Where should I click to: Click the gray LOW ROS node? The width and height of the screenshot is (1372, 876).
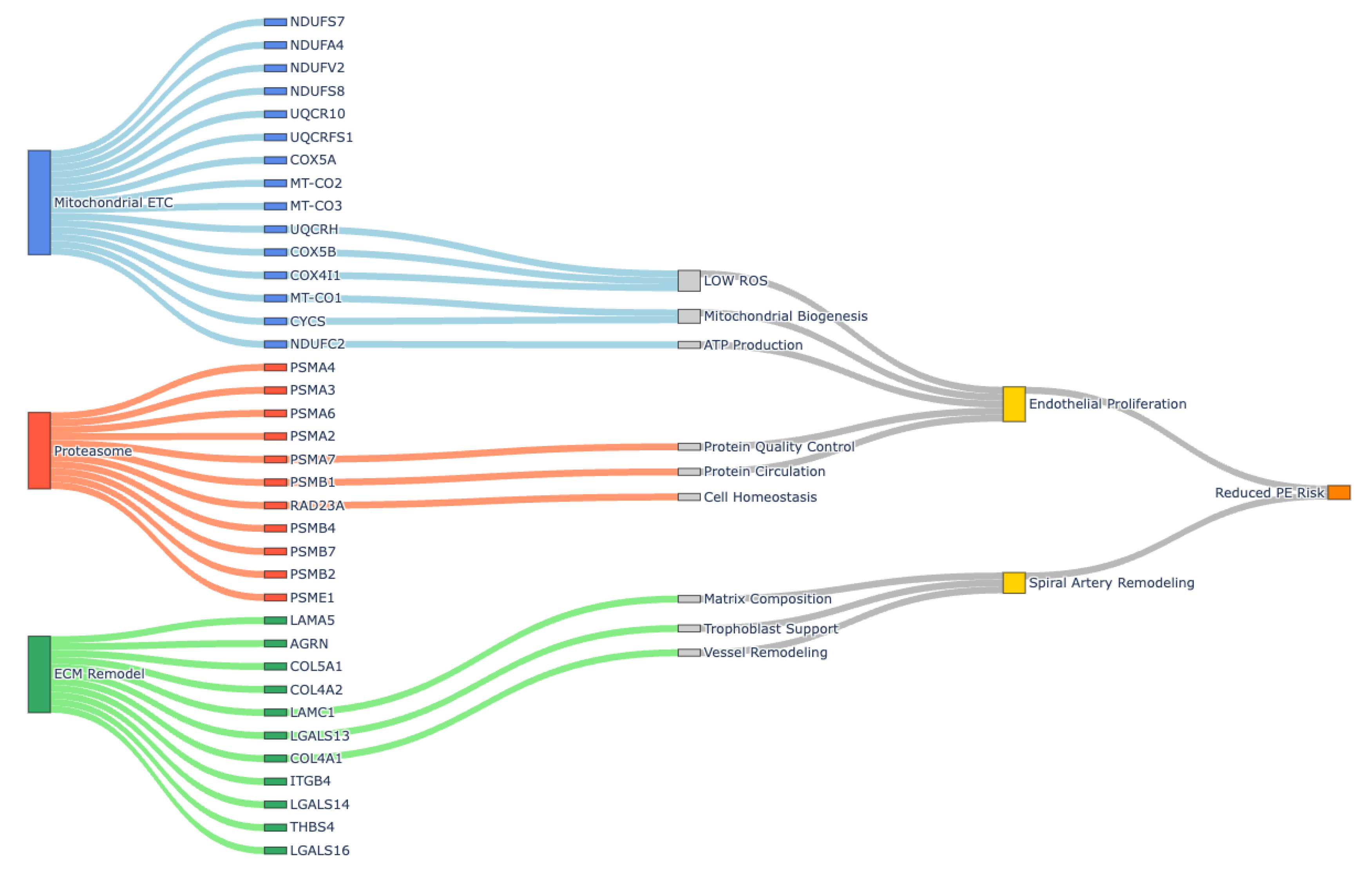(689, 281)
